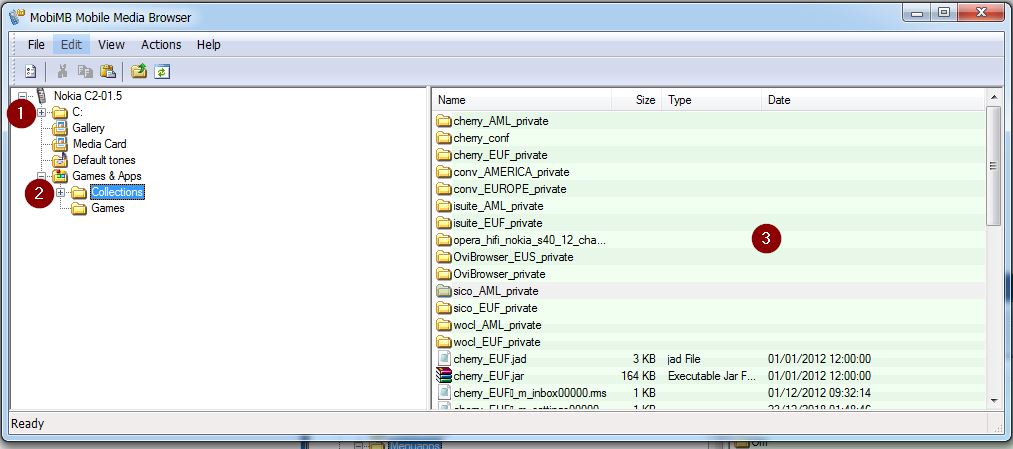The width and height of the screenshot is (1013, 449).
Task: Sort file list by Date column
Action: click(x=873, y=100)
